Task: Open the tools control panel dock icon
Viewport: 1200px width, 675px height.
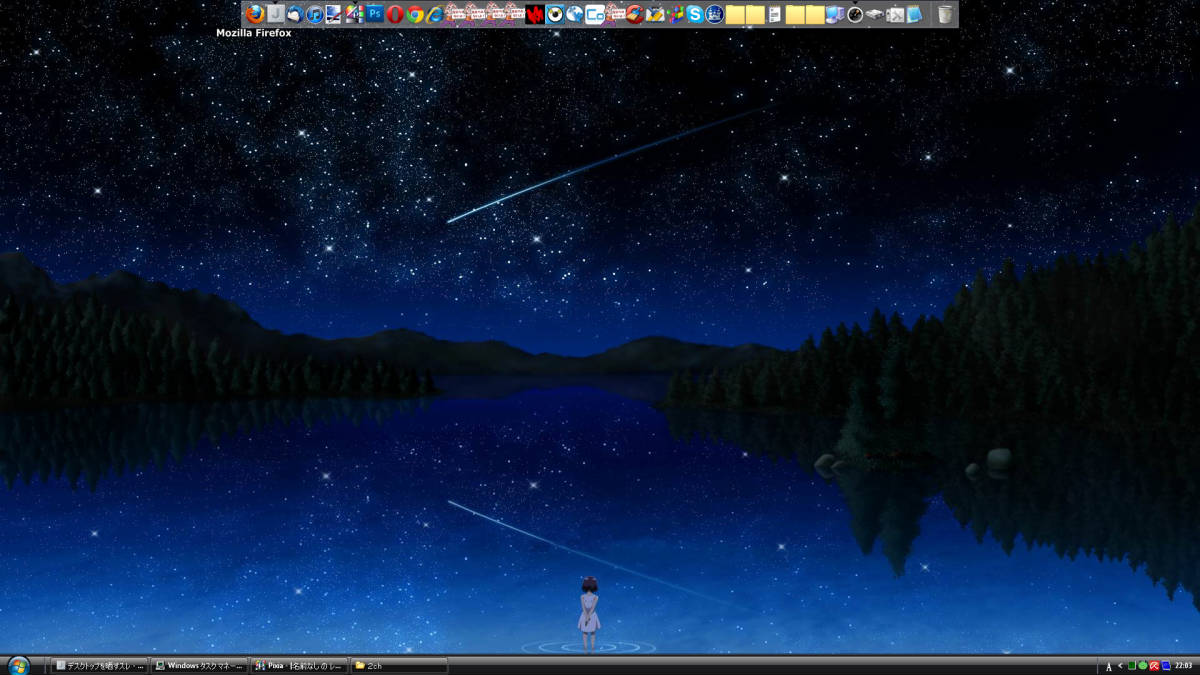Action: 895,14
